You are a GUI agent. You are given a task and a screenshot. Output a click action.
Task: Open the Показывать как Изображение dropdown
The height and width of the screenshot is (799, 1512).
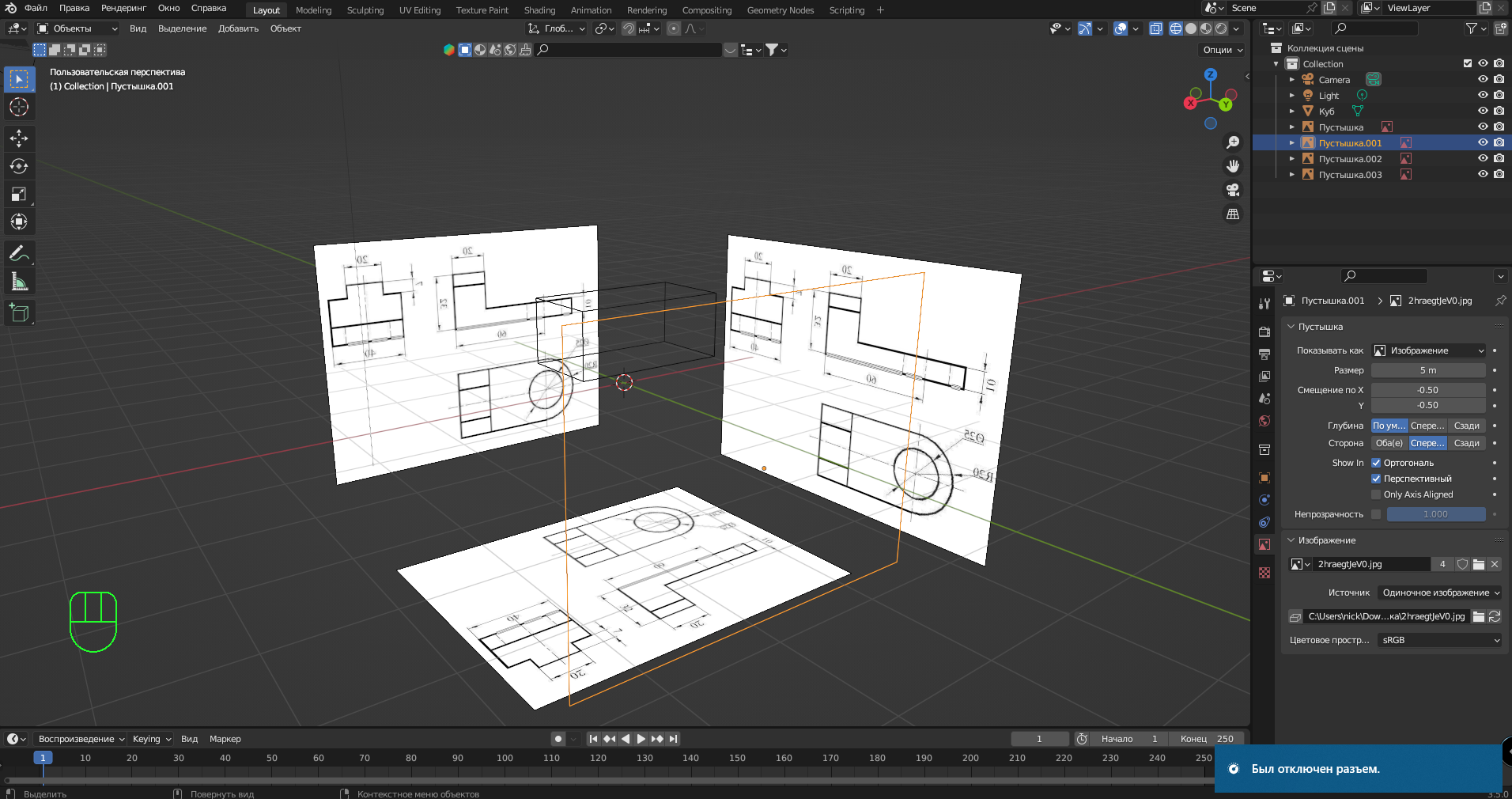(1429, 350)
